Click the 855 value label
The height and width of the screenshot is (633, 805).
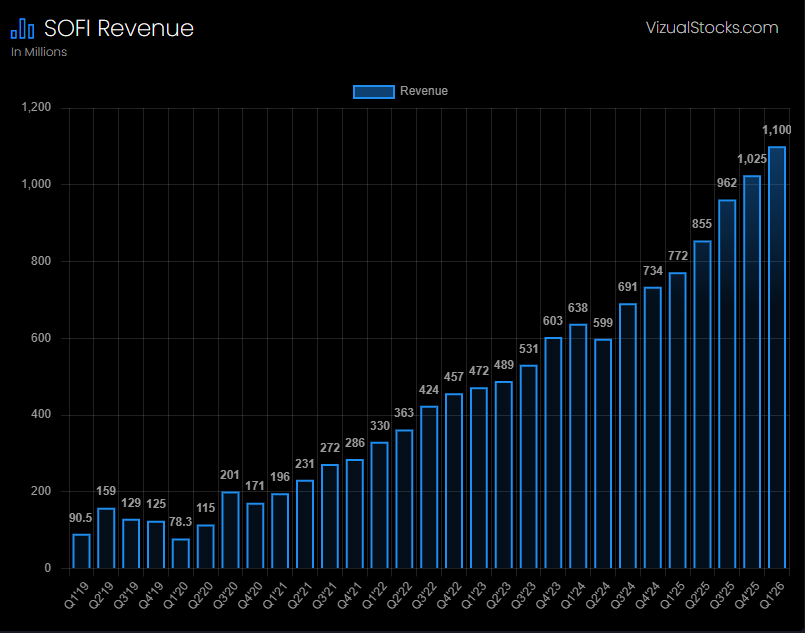(702, 224)
